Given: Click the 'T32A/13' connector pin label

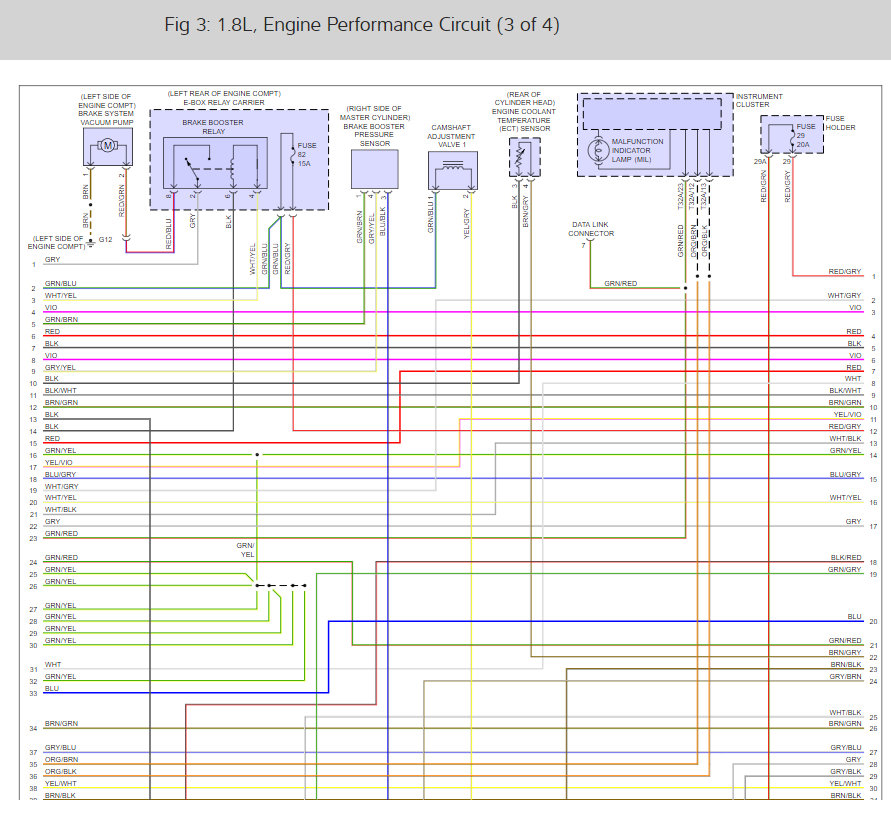Looking at the screenshot, I should pyautogui.click(x=703, y=196).
